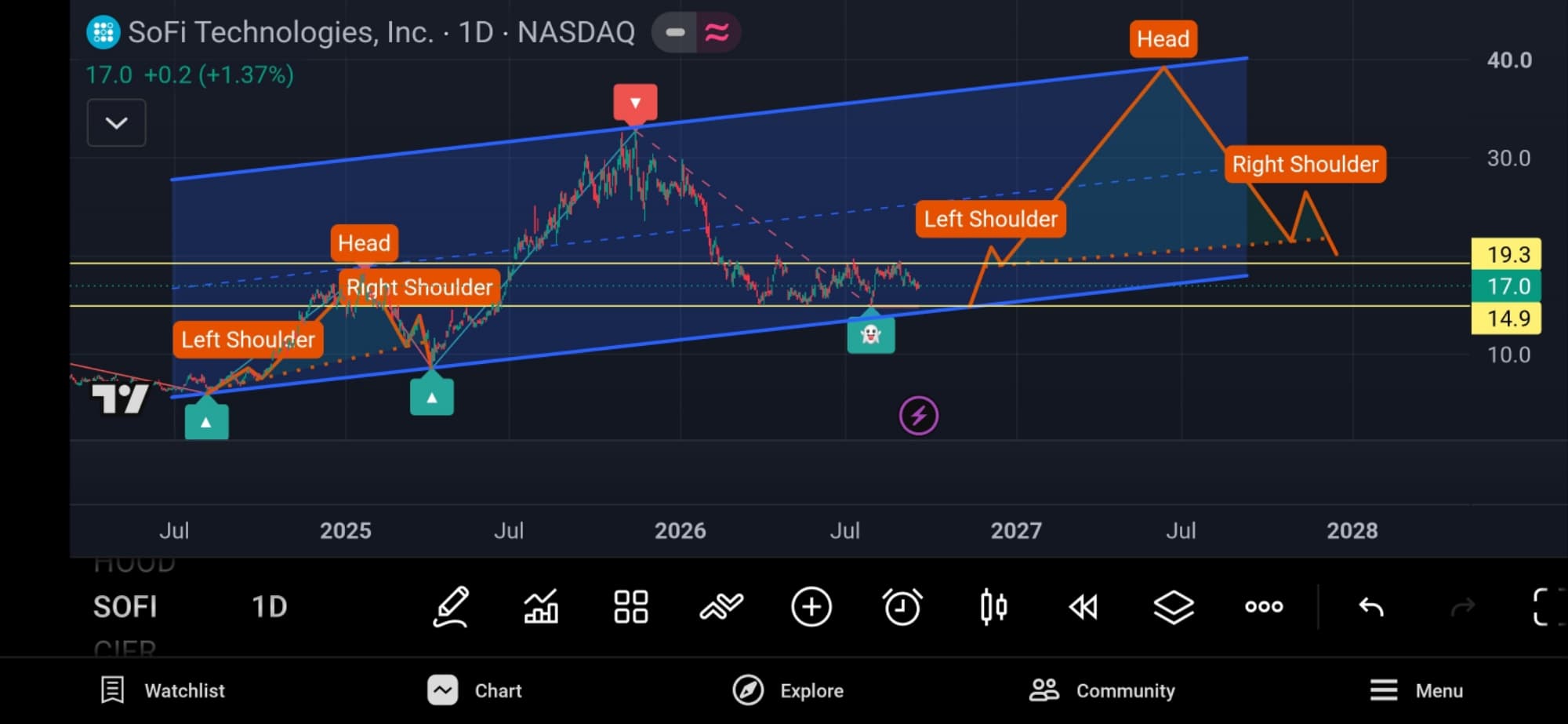Tap the purple lightning bolt event icon
This screenshot has width=1568, height=724.
click(918, 416)
